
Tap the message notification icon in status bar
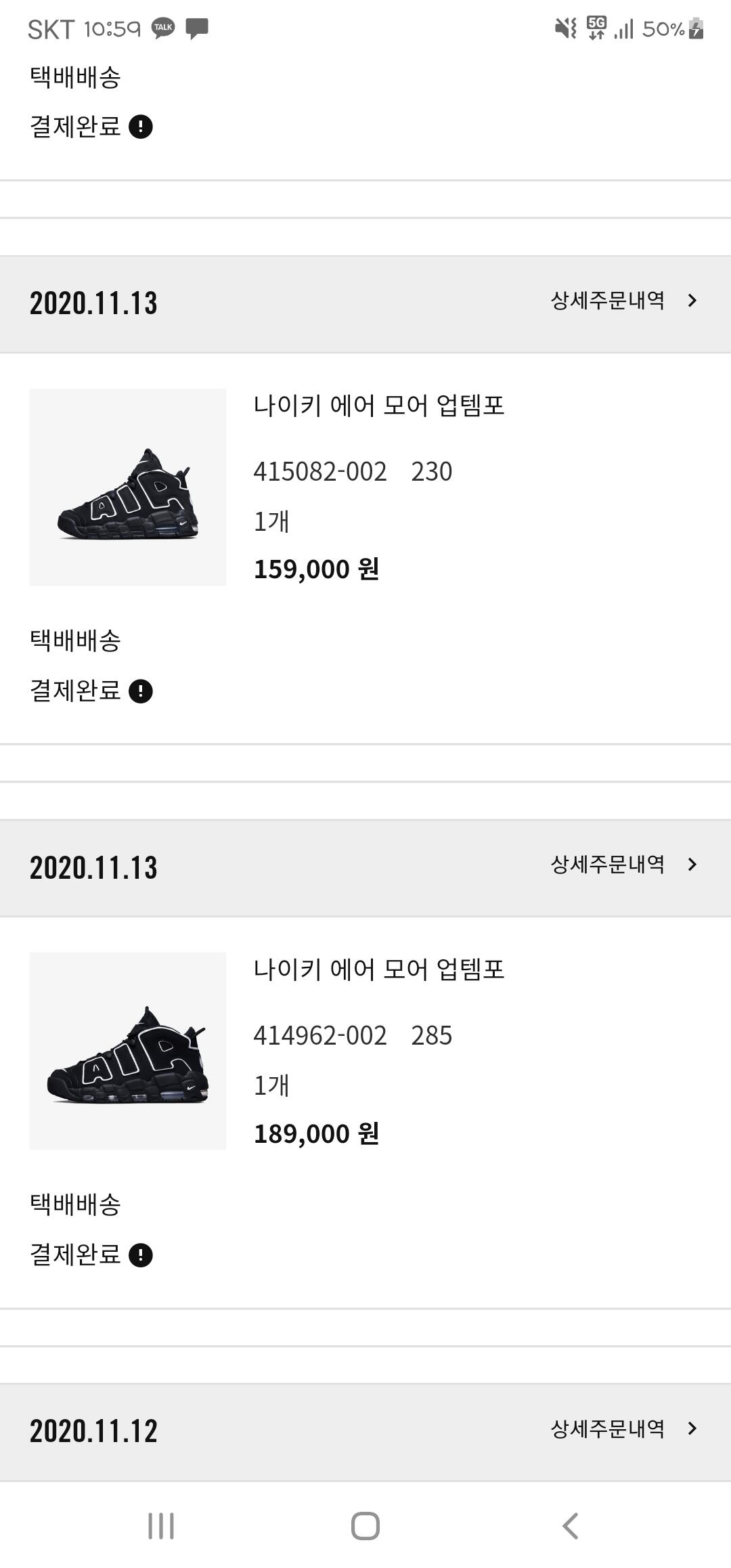point(197,28)
